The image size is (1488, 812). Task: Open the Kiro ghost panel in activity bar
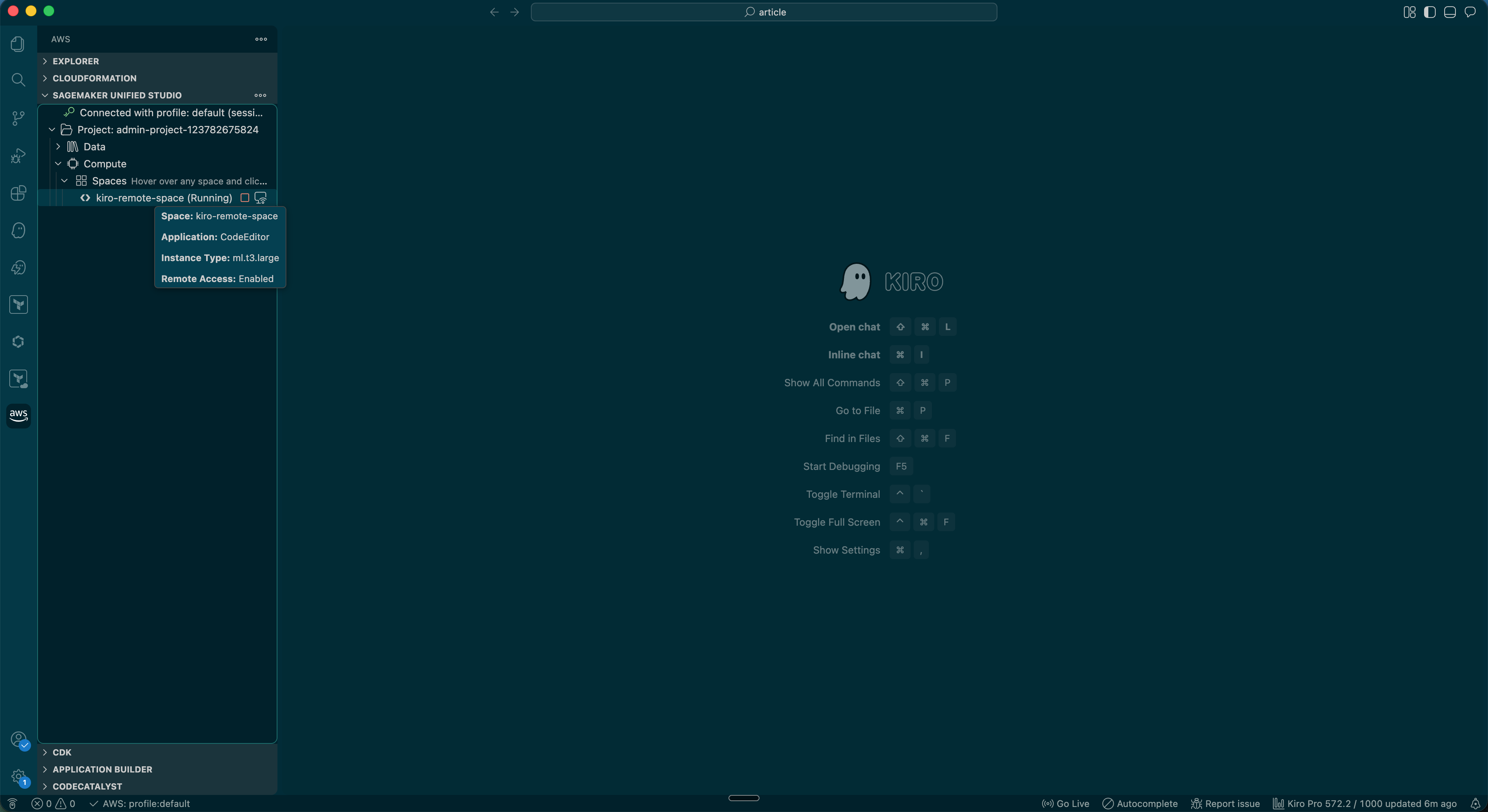pyautogui.click(x=18, y=231)
